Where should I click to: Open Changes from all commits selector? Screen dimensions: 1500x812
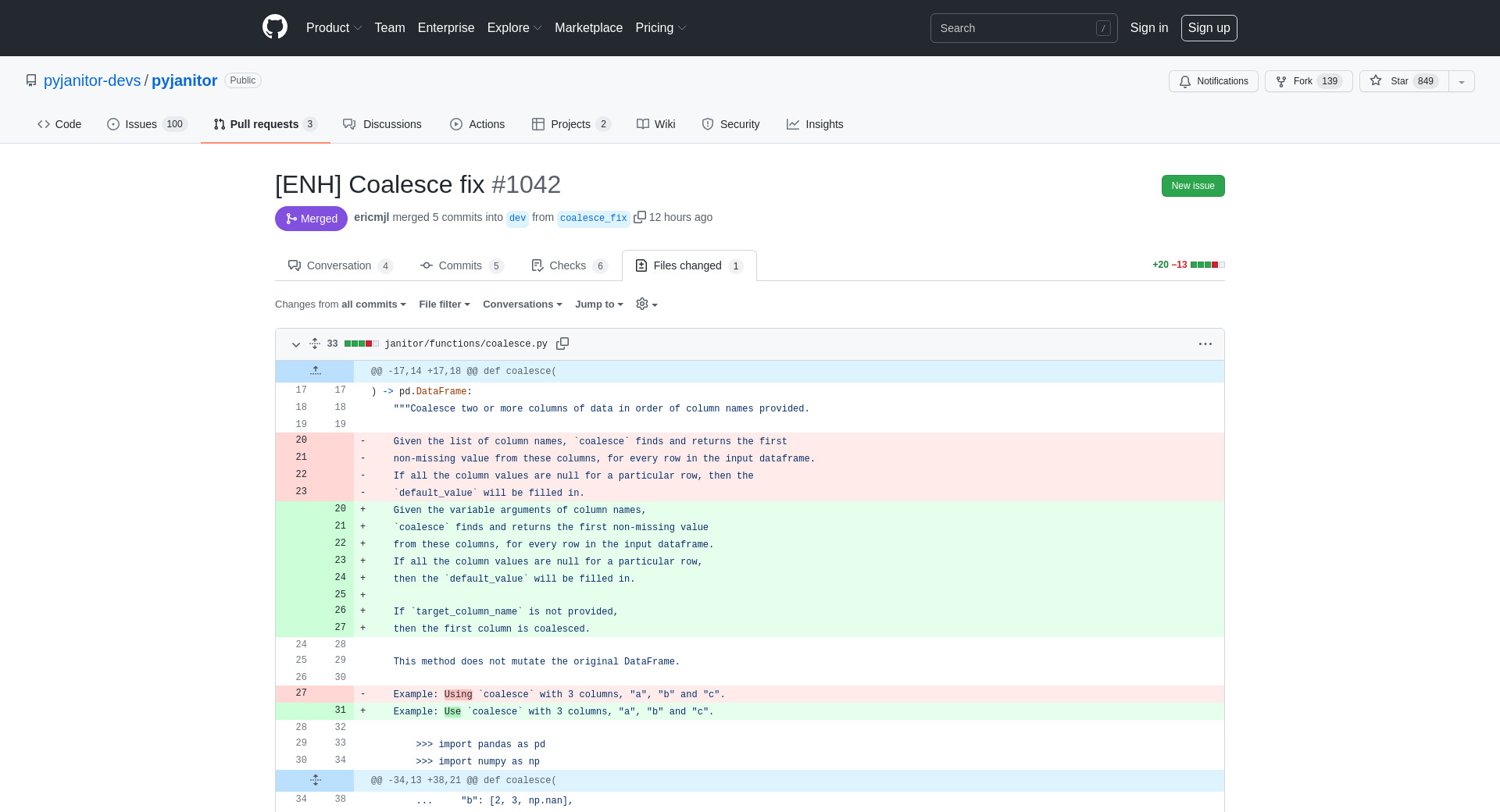coord(341,304)
